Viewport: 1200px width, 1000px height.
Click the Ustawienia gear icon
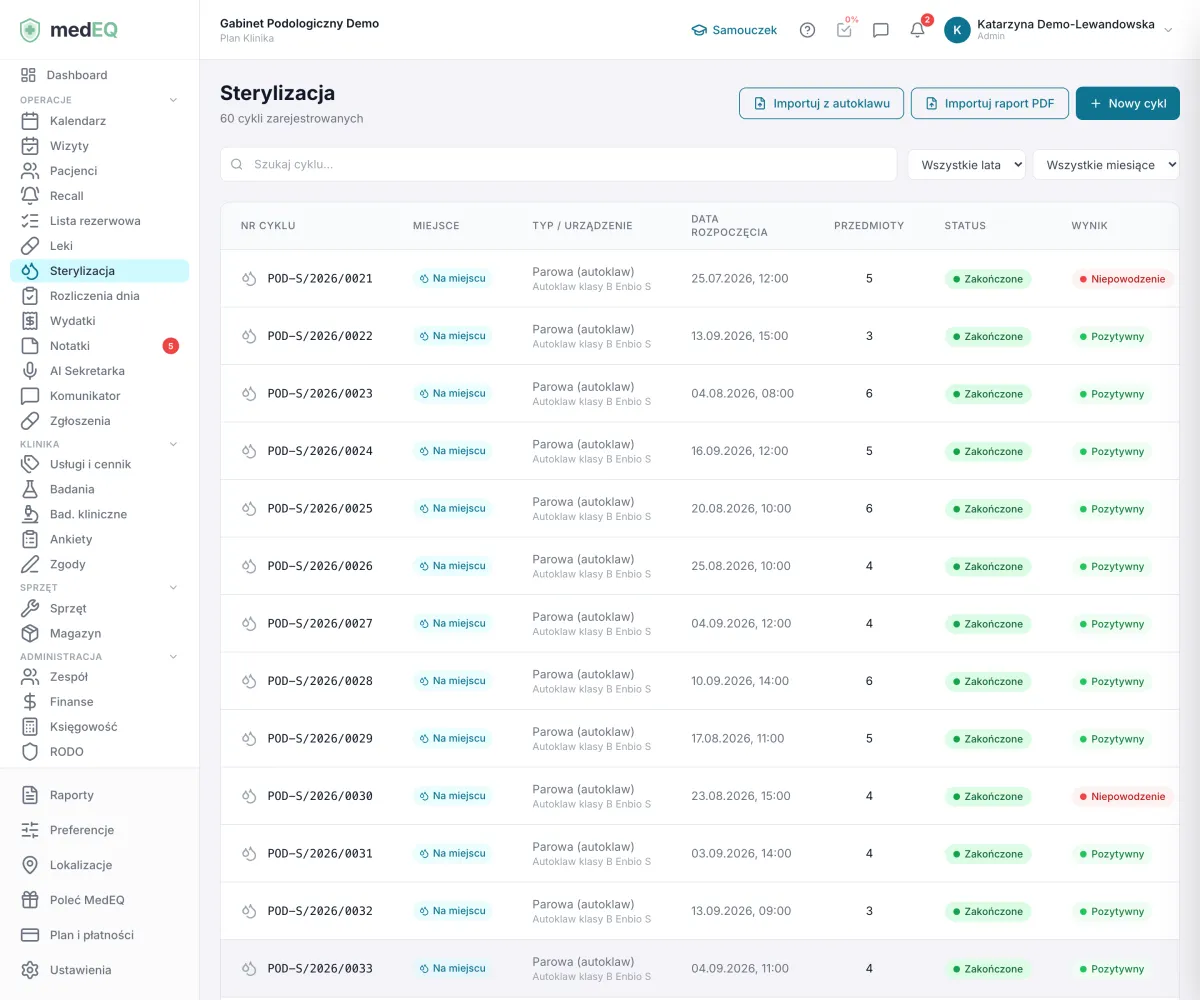30,970
